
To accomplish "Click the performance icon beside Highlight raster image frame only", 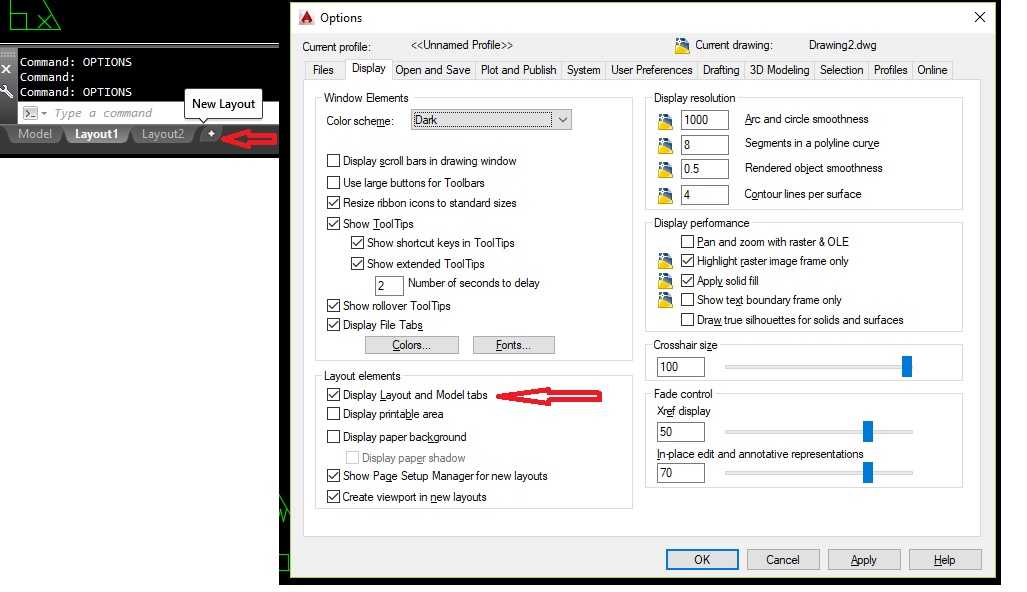I will tap(664, 262).
